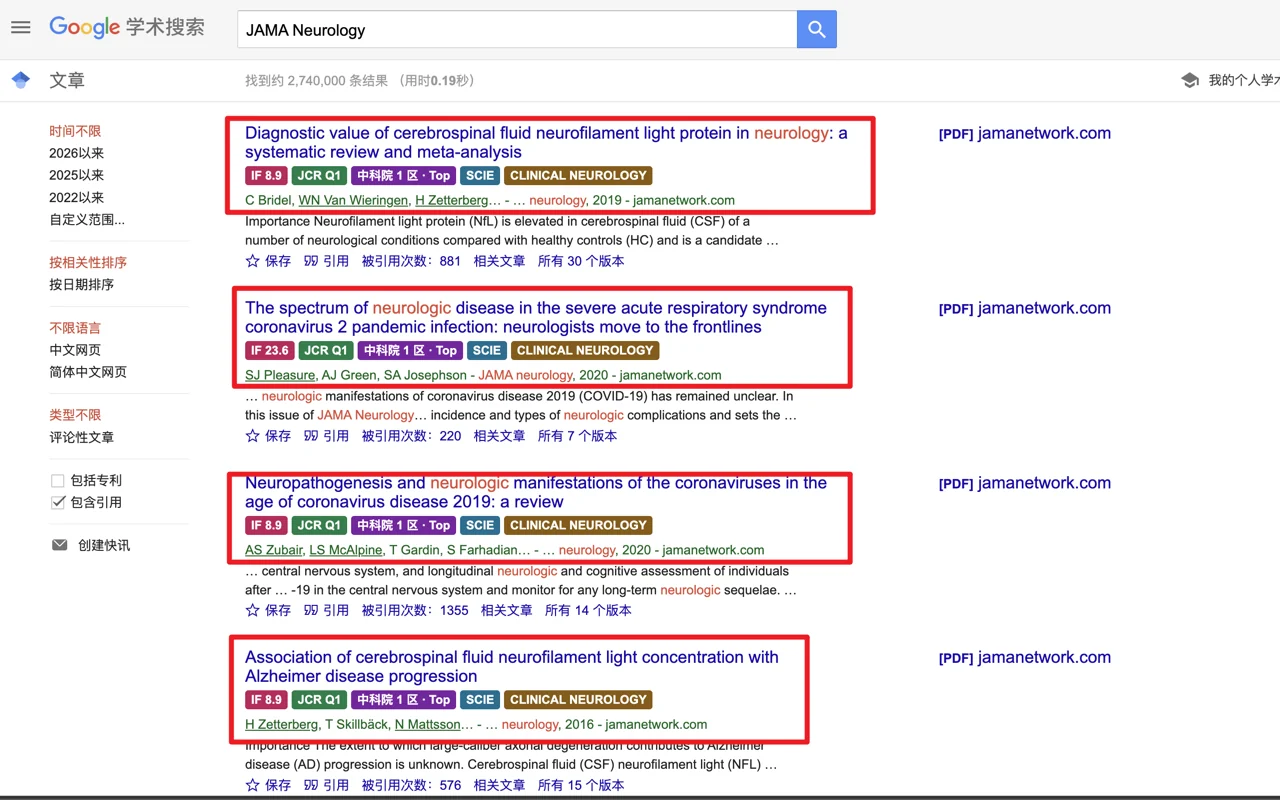This screenshot has height=800, width=1280.
Task: Click the blue search magnifier button
Action: tap(817, 30)
